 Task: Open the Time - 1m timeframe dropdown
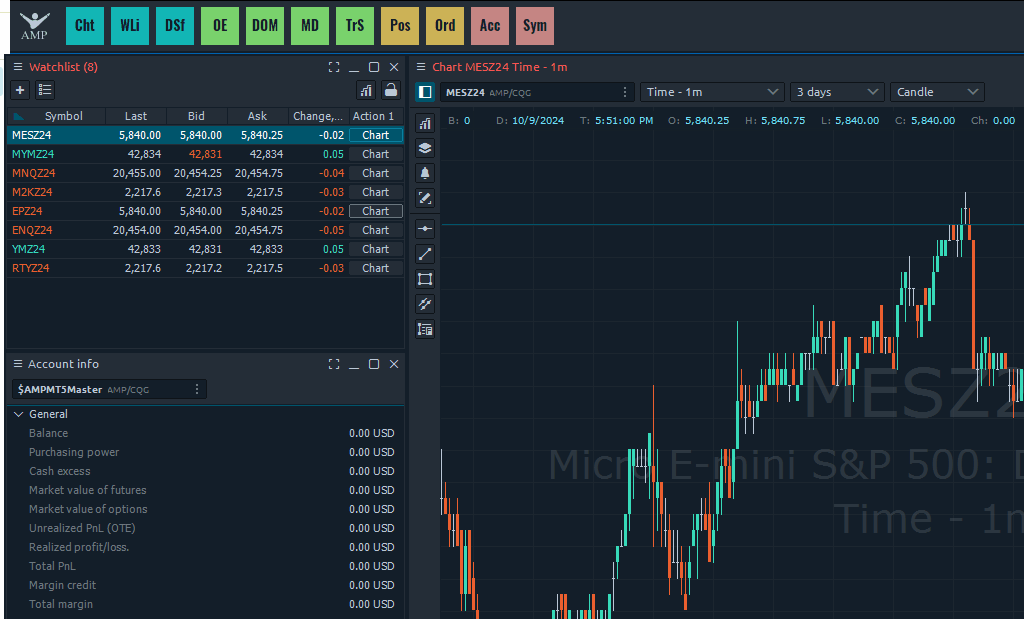(712, 92)
